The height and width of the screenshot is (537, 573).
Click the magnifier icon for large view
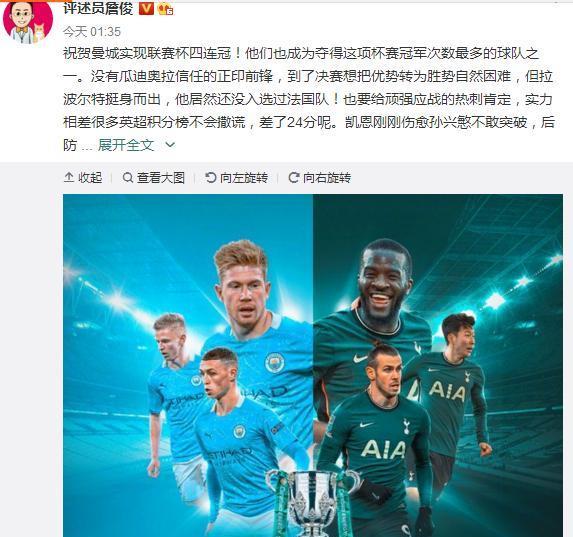click(x=128, y=178)
